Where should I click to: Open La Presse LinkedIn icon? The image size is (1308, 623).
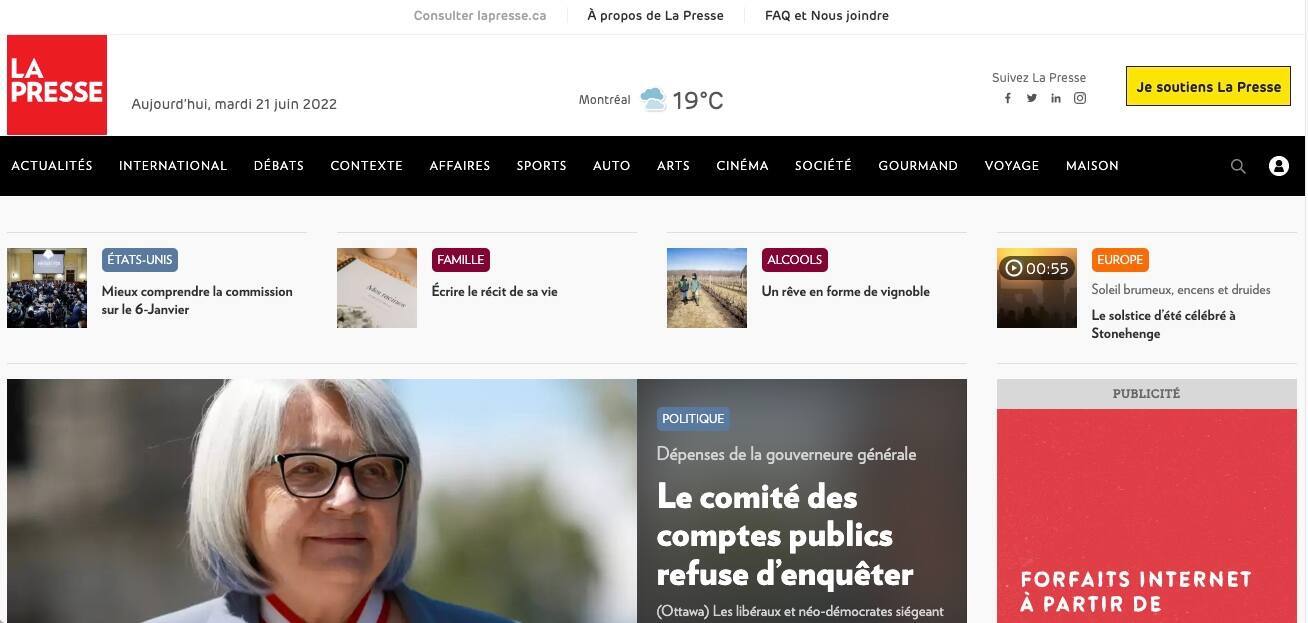[x=1056, y=98]
